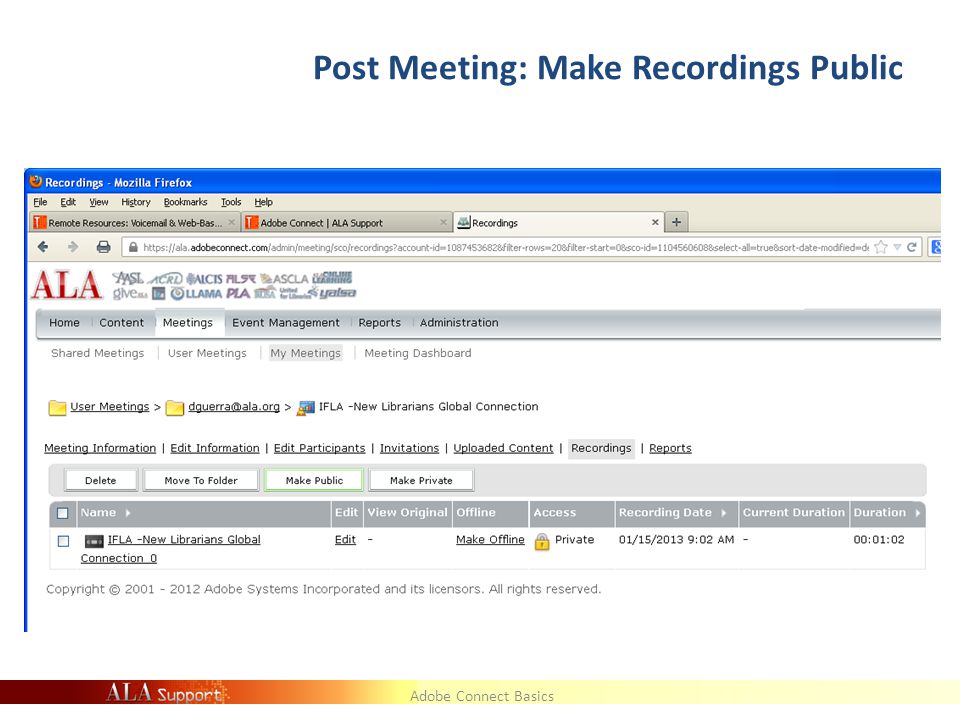Image resolution: width=960 pixels, height=720 pixels.
Task: Close the Remote Resources tab
Action: 231,222
